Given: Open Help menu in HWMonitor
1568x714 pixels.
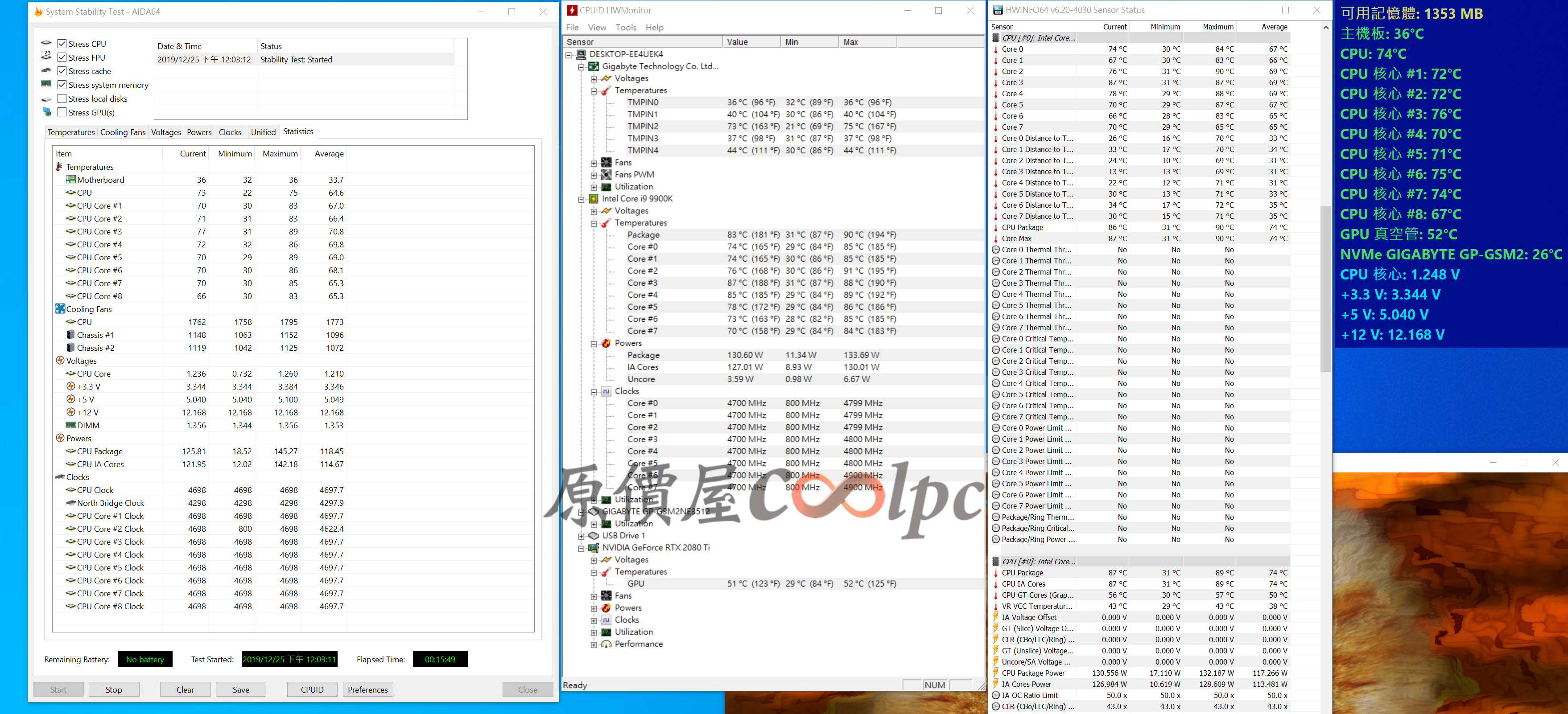Looking at the screenshot, I should (654, 27).
